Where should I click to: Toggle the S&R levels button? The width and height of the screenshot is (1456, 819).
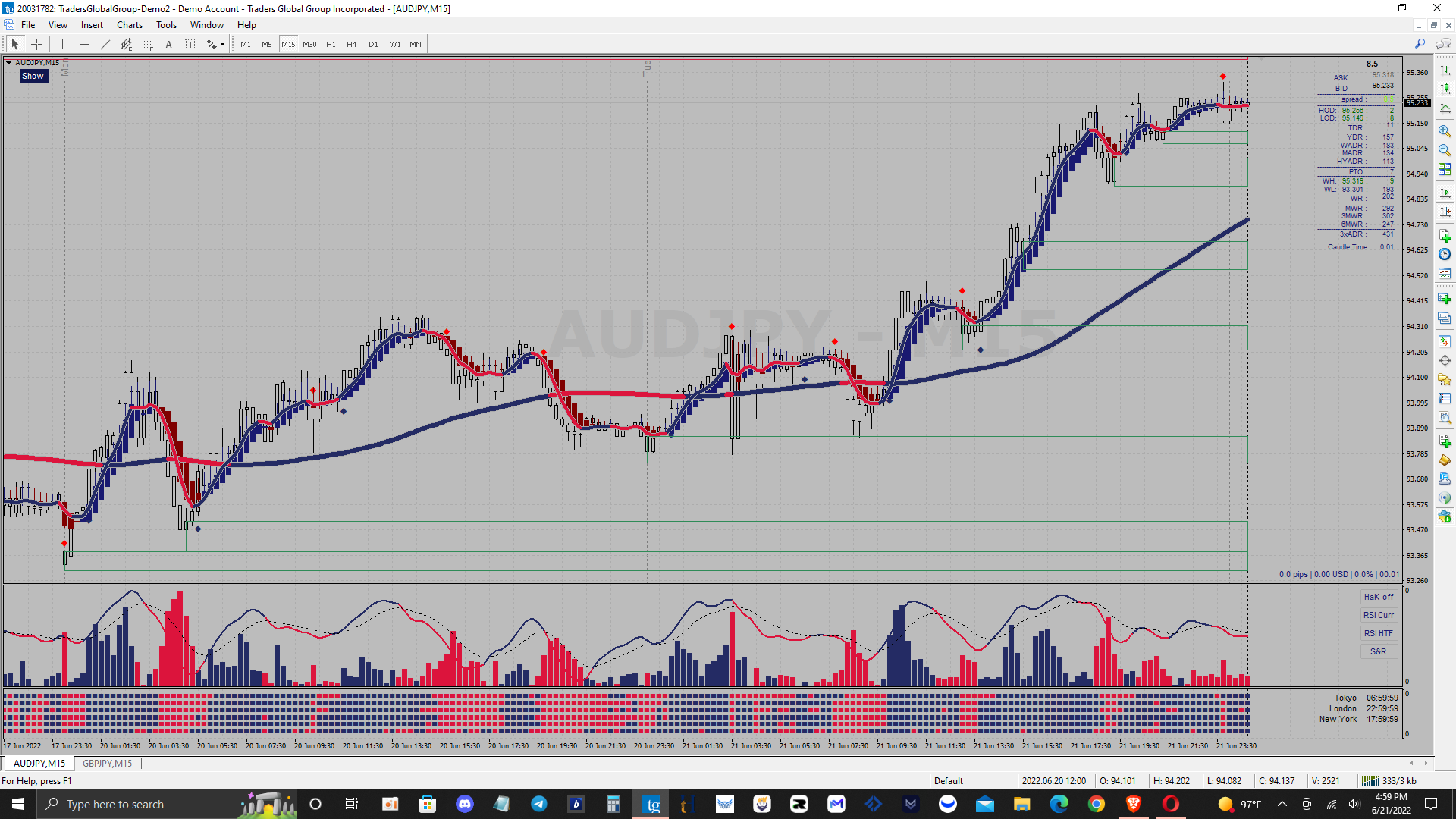pyautogui.click(x=1378, y=651)
